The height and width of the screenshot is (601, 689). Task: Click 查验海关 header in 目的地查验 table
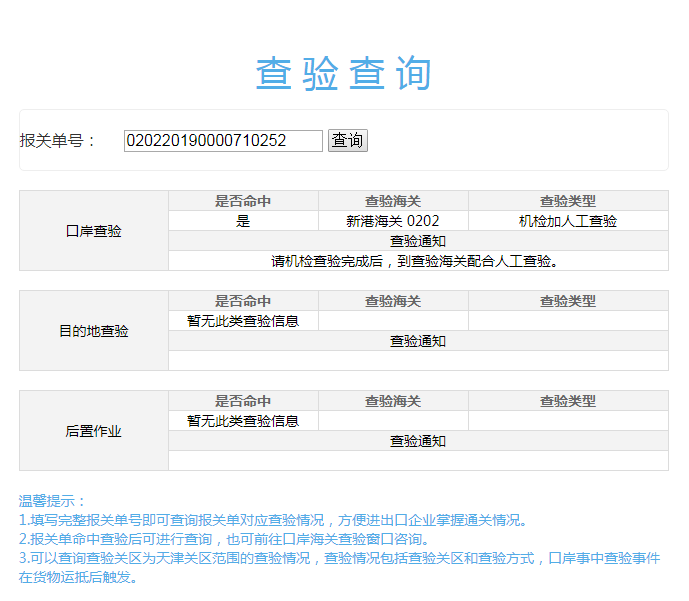coord(393,301)
